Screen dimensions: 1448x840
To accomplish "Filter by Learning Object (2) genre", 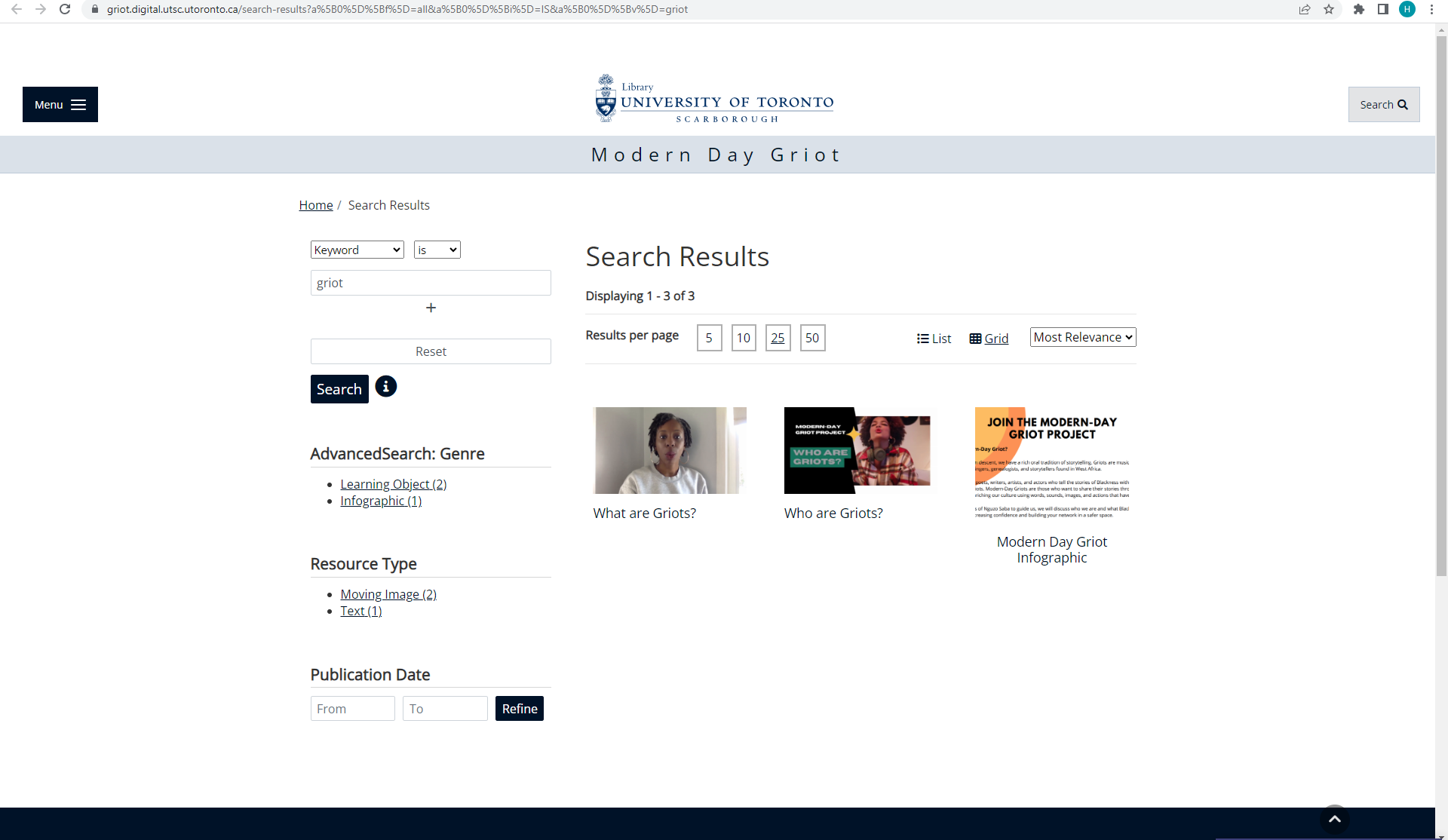I will tap(394, 484).
